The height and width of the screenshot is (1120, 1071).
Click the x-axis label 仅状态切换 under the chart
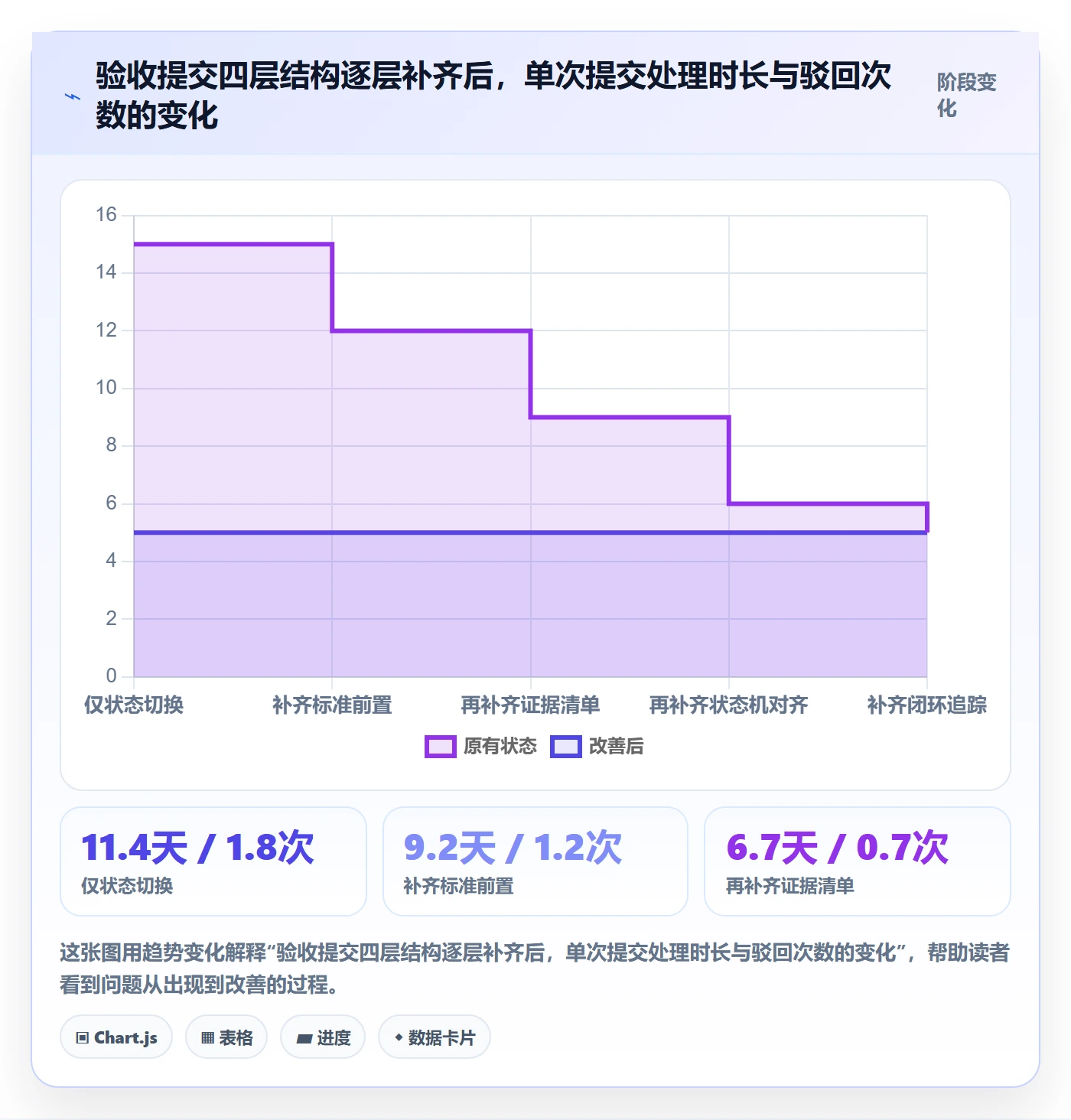[x=134, y=705]
